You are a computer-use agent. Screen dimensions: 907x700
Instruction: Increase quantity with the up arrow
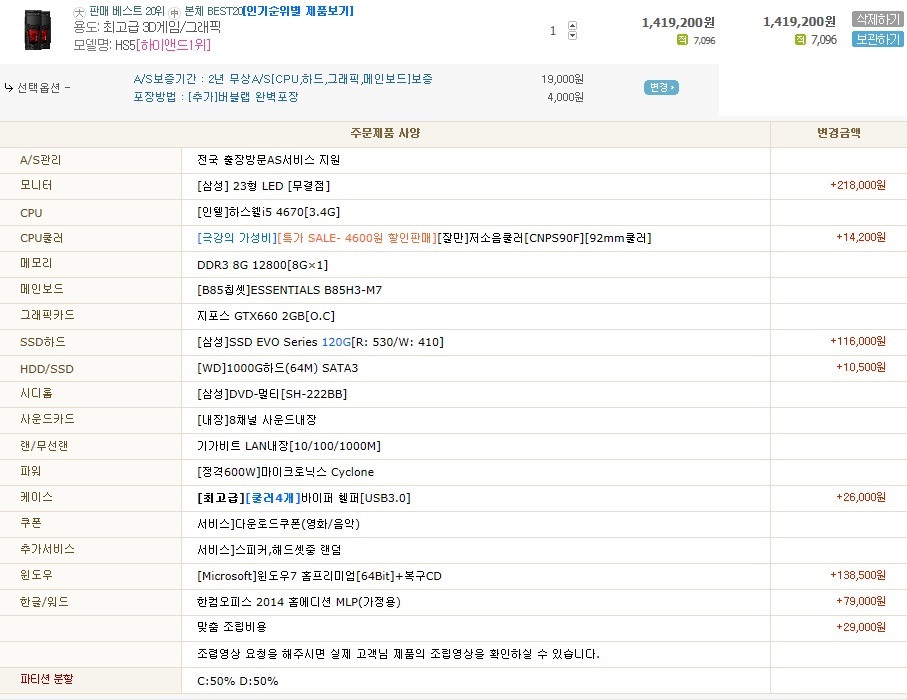click(x=572, y=25)
